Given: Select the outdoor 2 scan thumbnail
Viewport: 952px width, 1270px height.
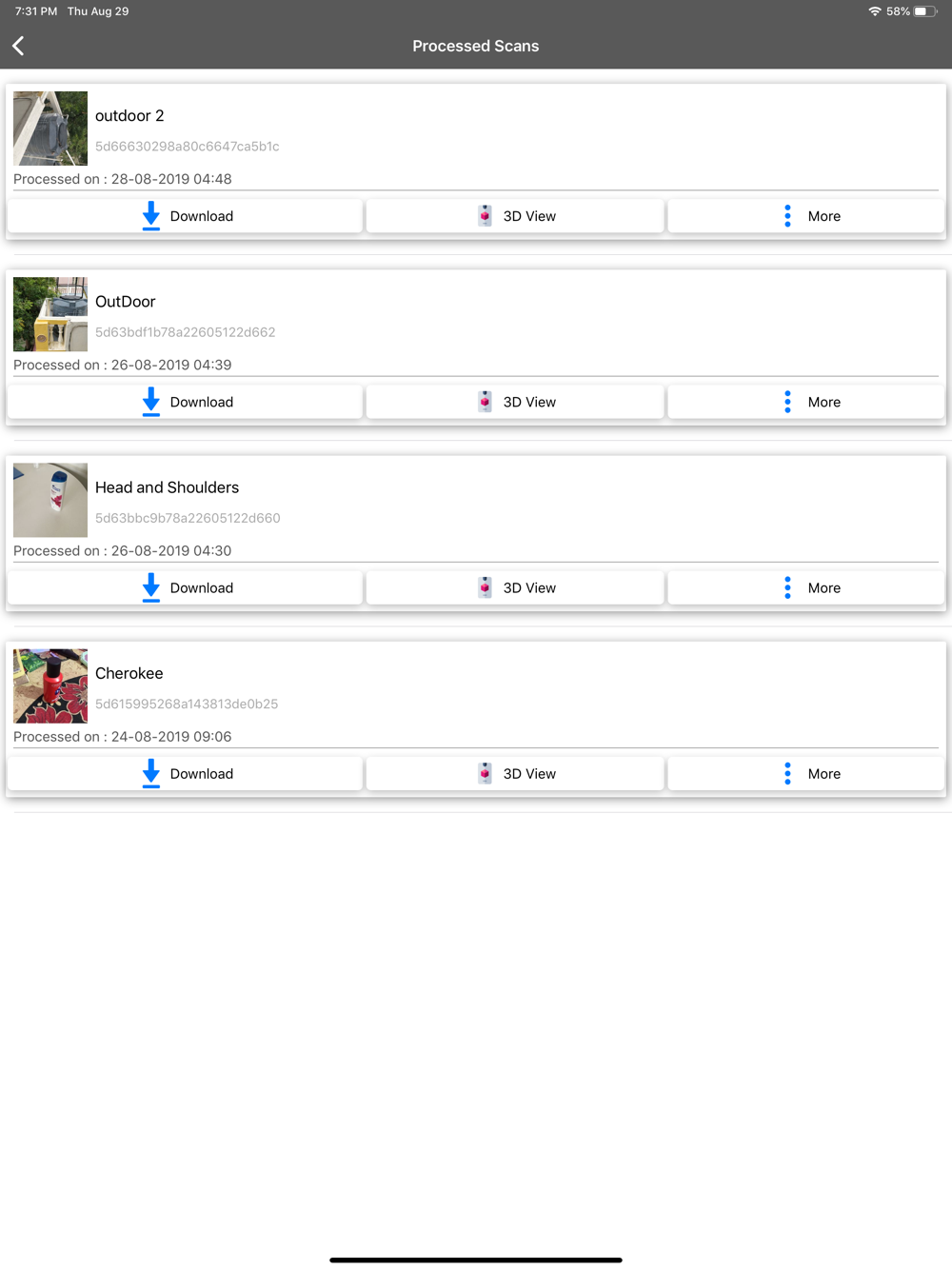Looking at the screenshot, I should click(50, 129).
